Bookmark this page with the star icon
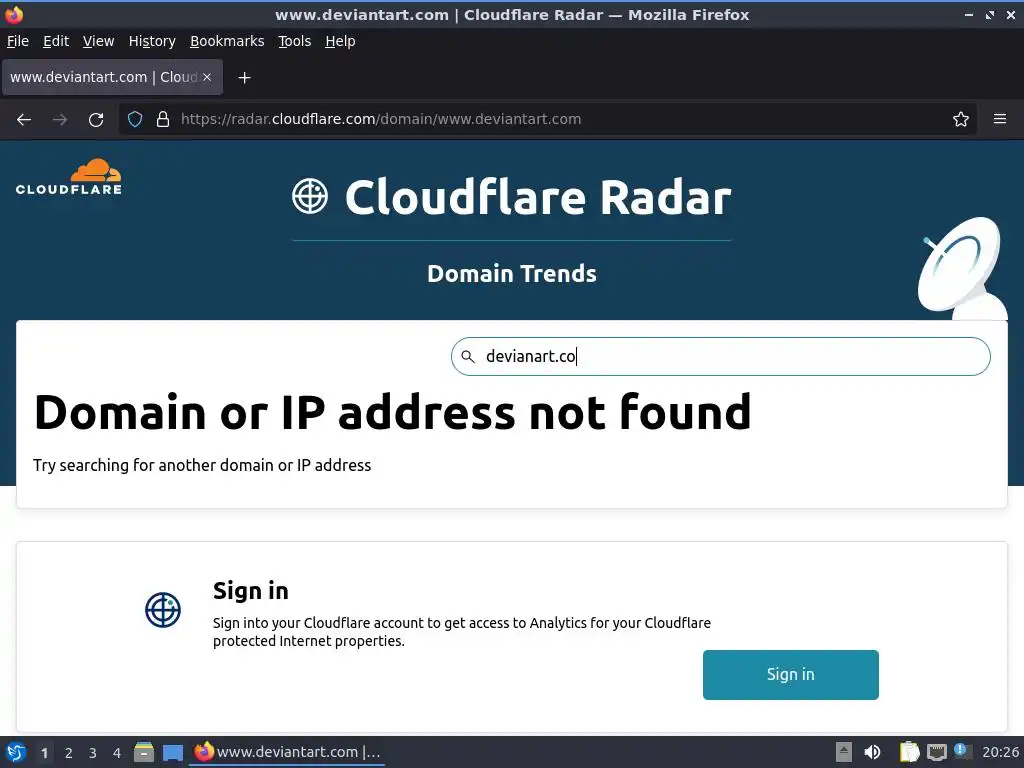 961,120
